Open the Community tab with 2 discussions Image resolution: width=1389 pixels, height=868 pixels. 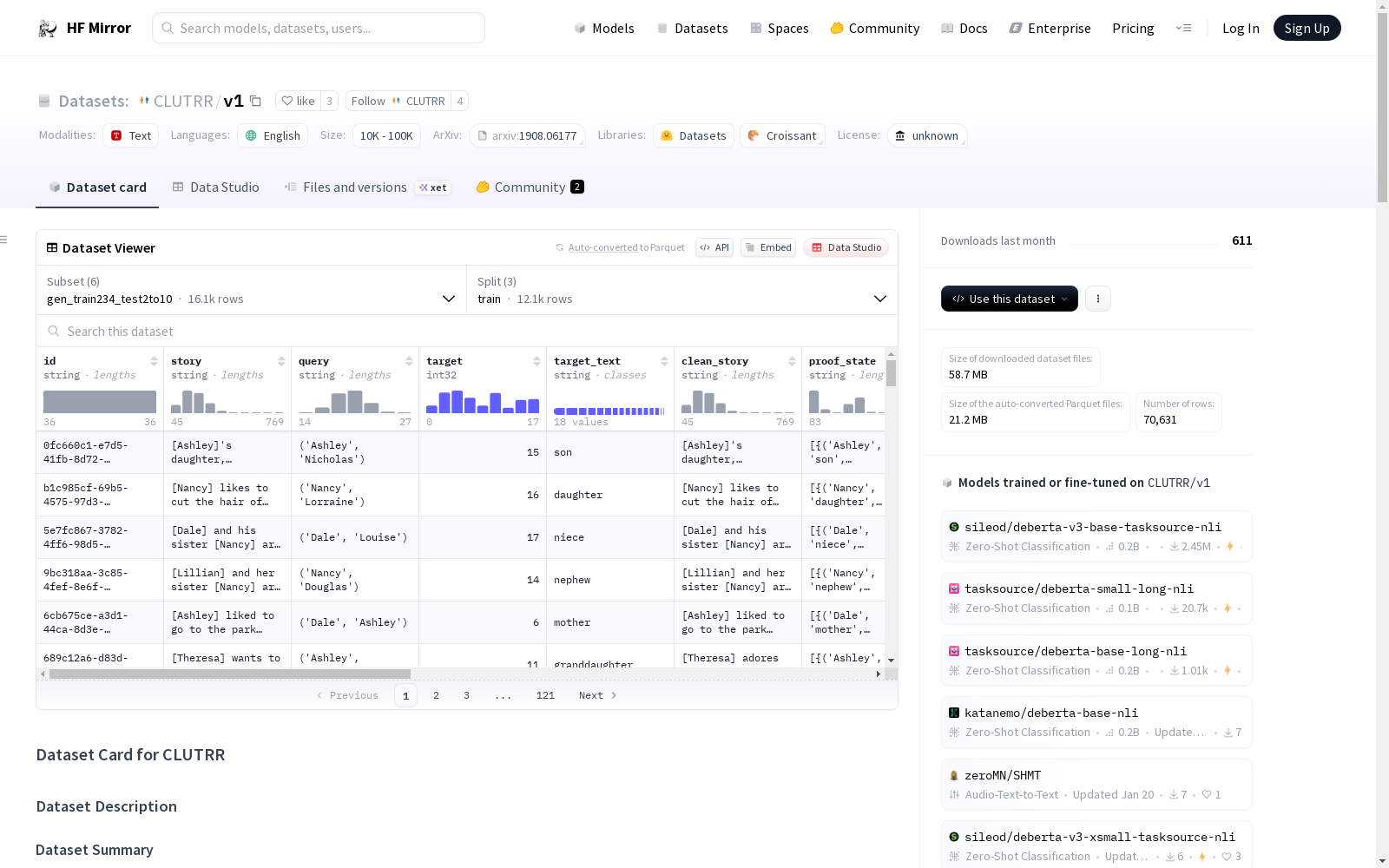530,187
